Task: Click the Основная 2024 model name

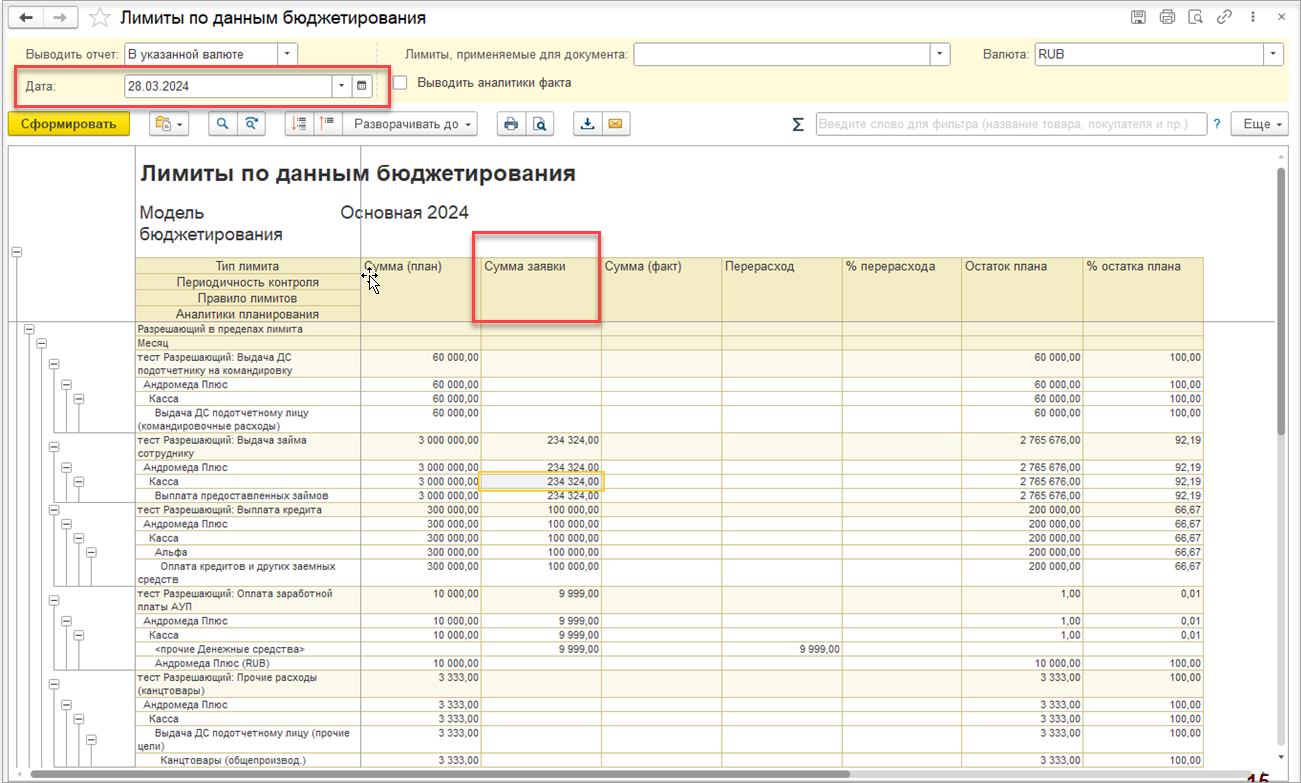Action: pos(404,212)
